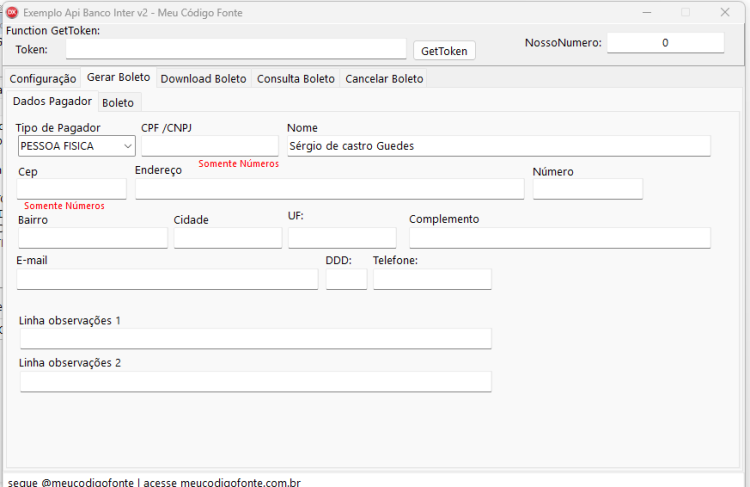
Task: Click the Linha observações 2 field
Action: (x=255, y=382)
